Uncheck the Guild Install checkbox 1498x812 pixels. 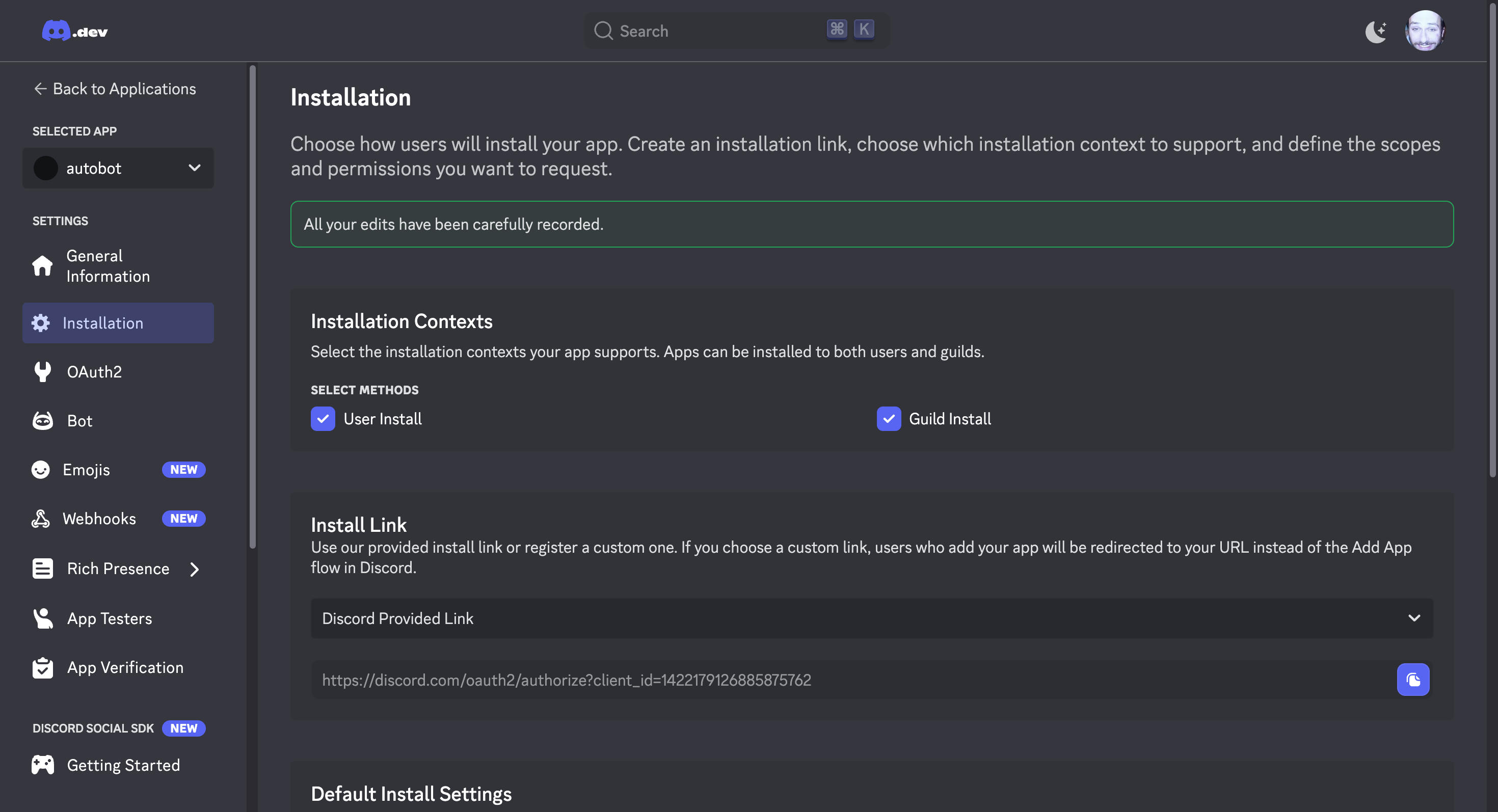click(x=889, y=419)
